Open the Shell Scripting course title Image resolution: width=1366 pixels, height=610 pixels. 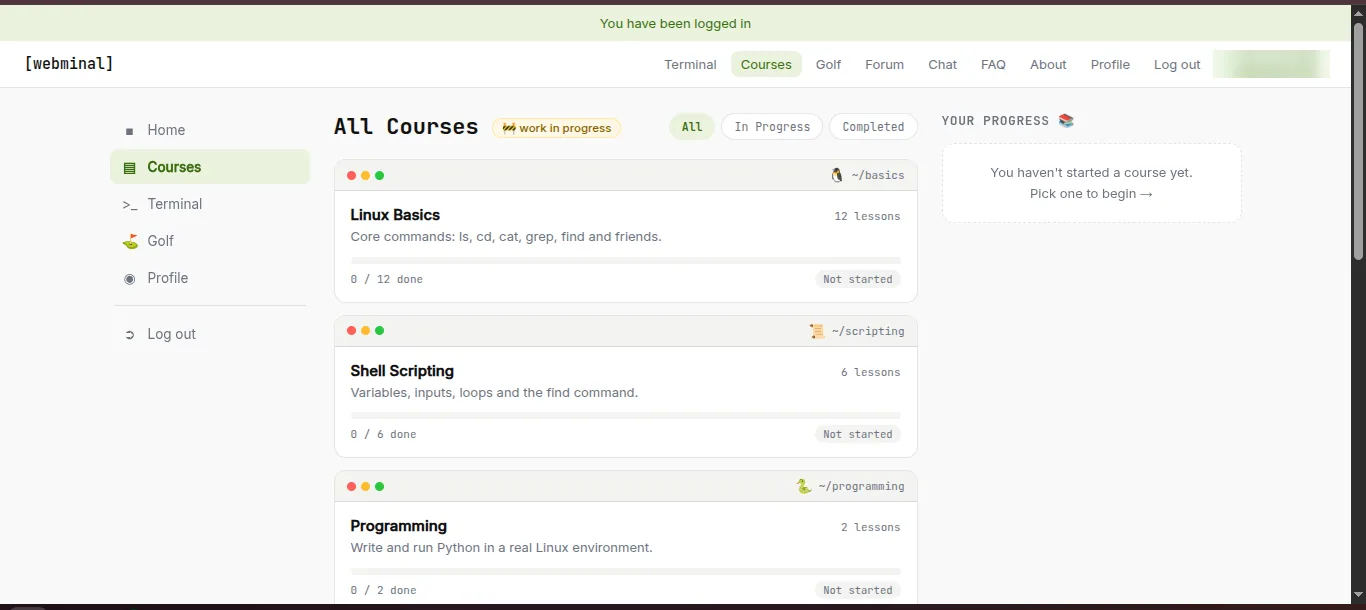point(402,371)
